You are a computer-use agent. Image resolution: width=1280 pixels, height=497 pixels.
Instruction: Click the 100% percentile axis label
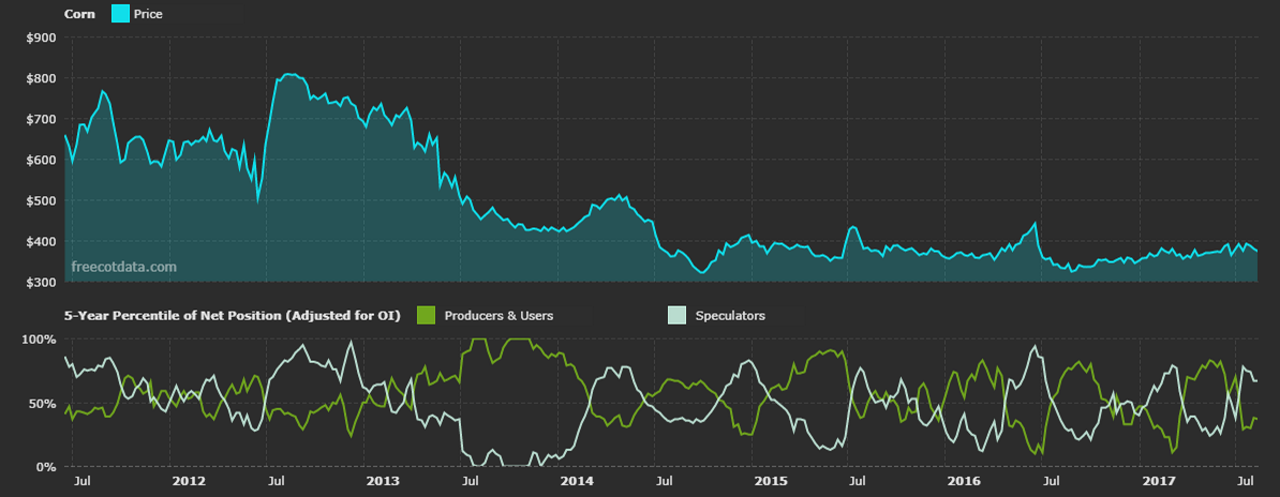click(x=39, y=340)
